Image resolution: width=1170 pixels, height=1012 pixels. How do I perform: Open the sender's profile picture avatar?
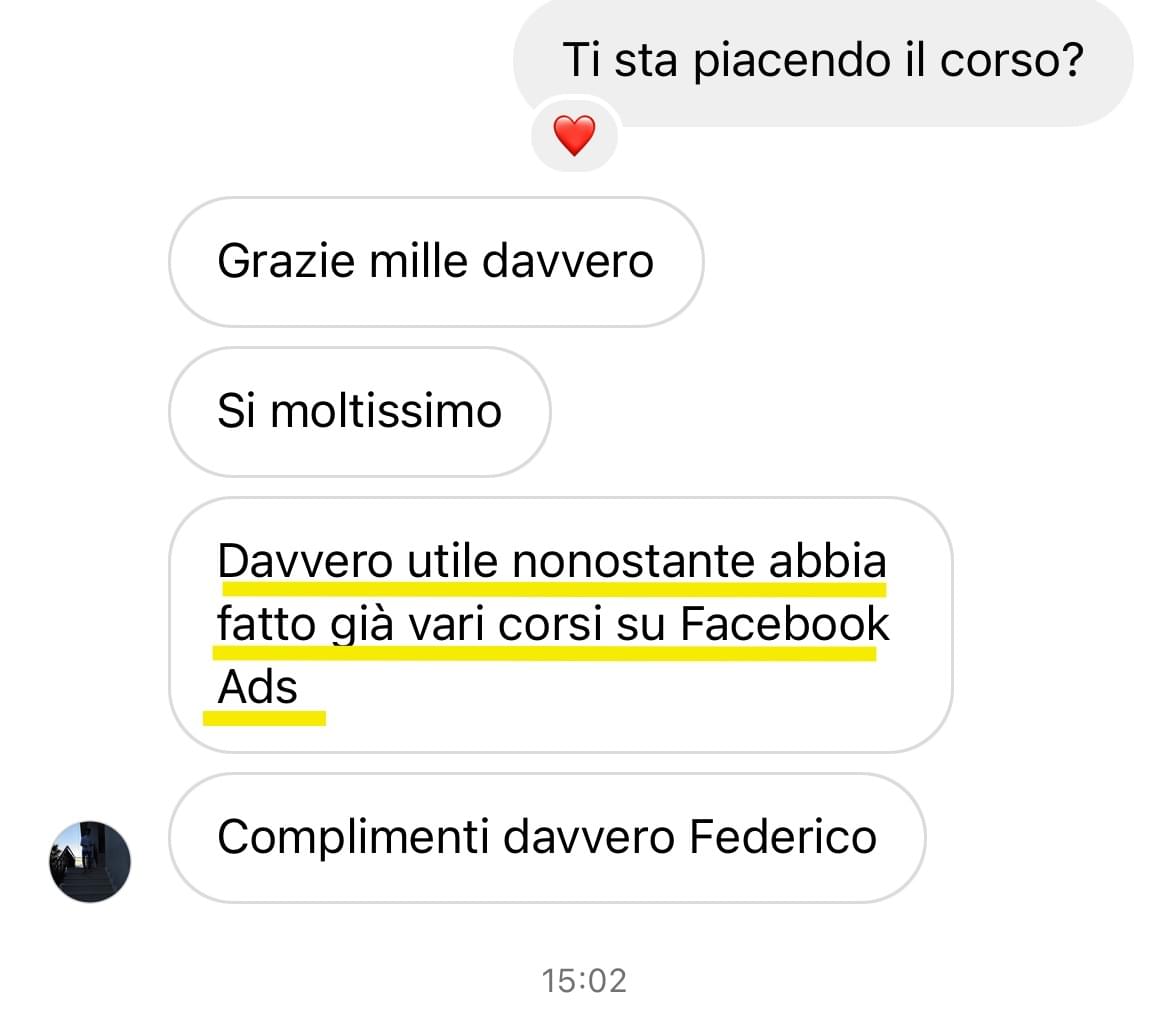90,861
